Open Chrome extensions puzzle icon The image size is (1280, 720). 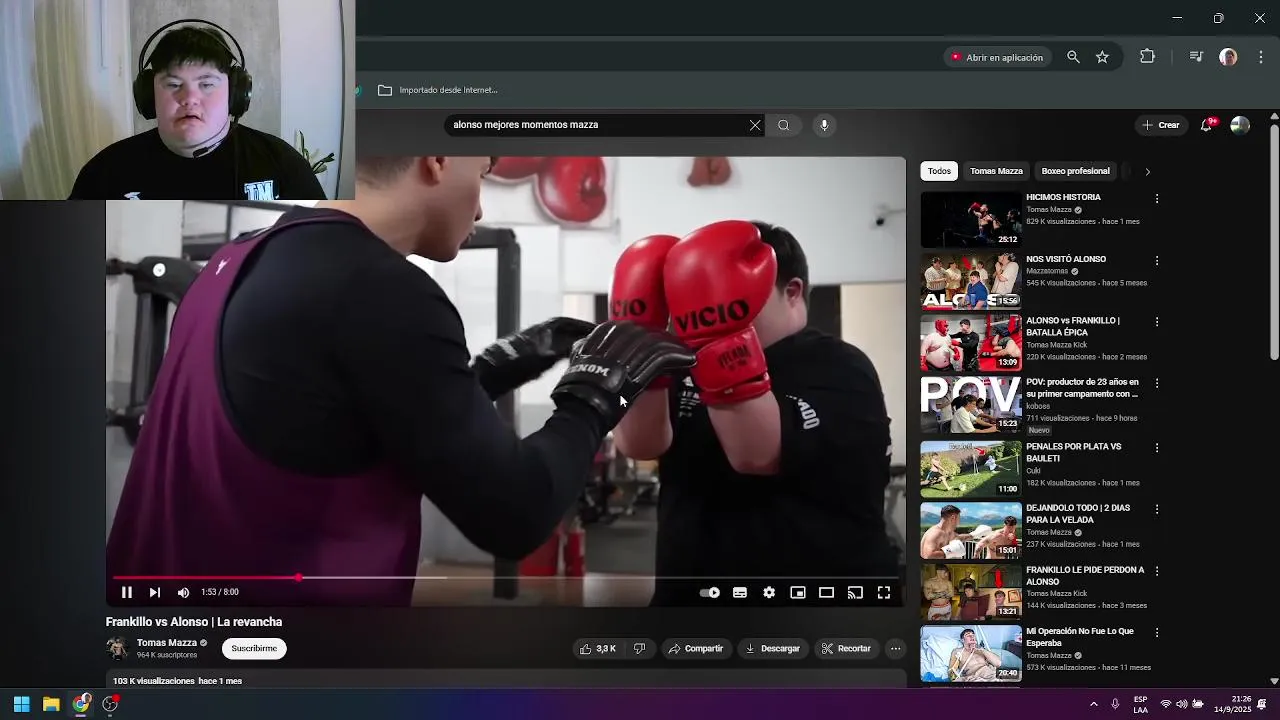[x=1147, y=57]
